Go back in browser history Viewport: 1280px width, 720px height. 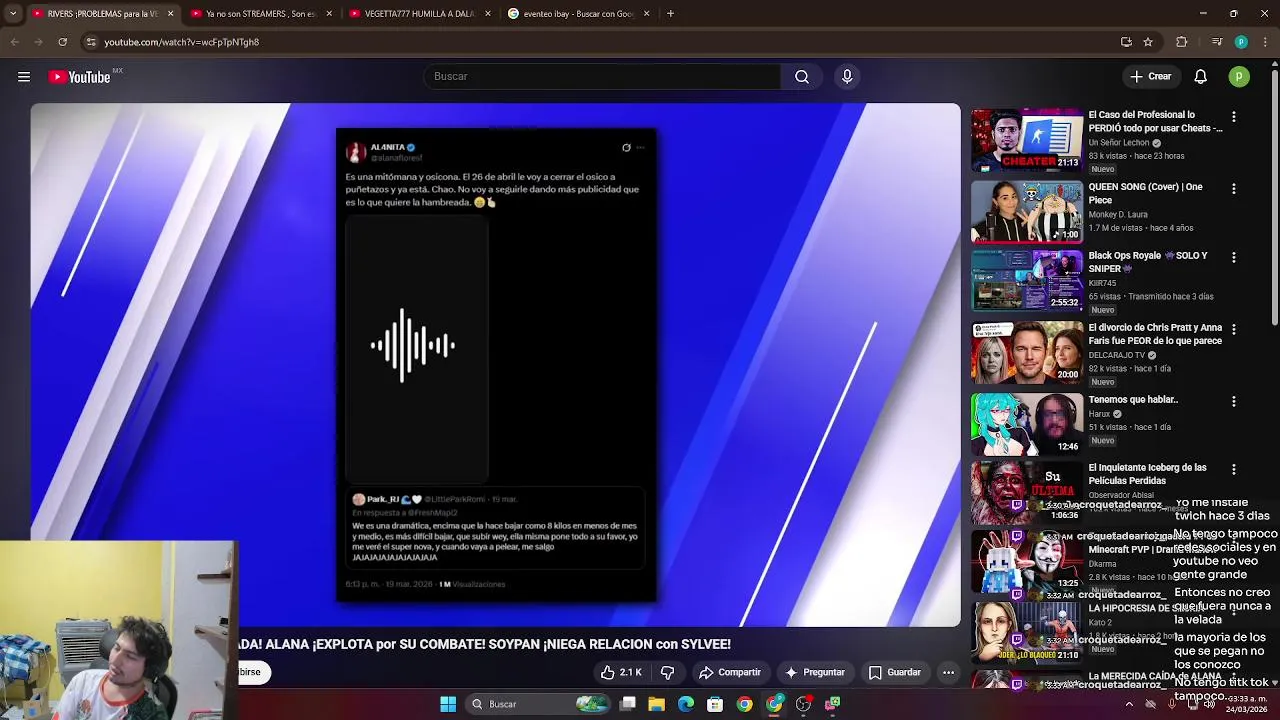pos(14,42)
